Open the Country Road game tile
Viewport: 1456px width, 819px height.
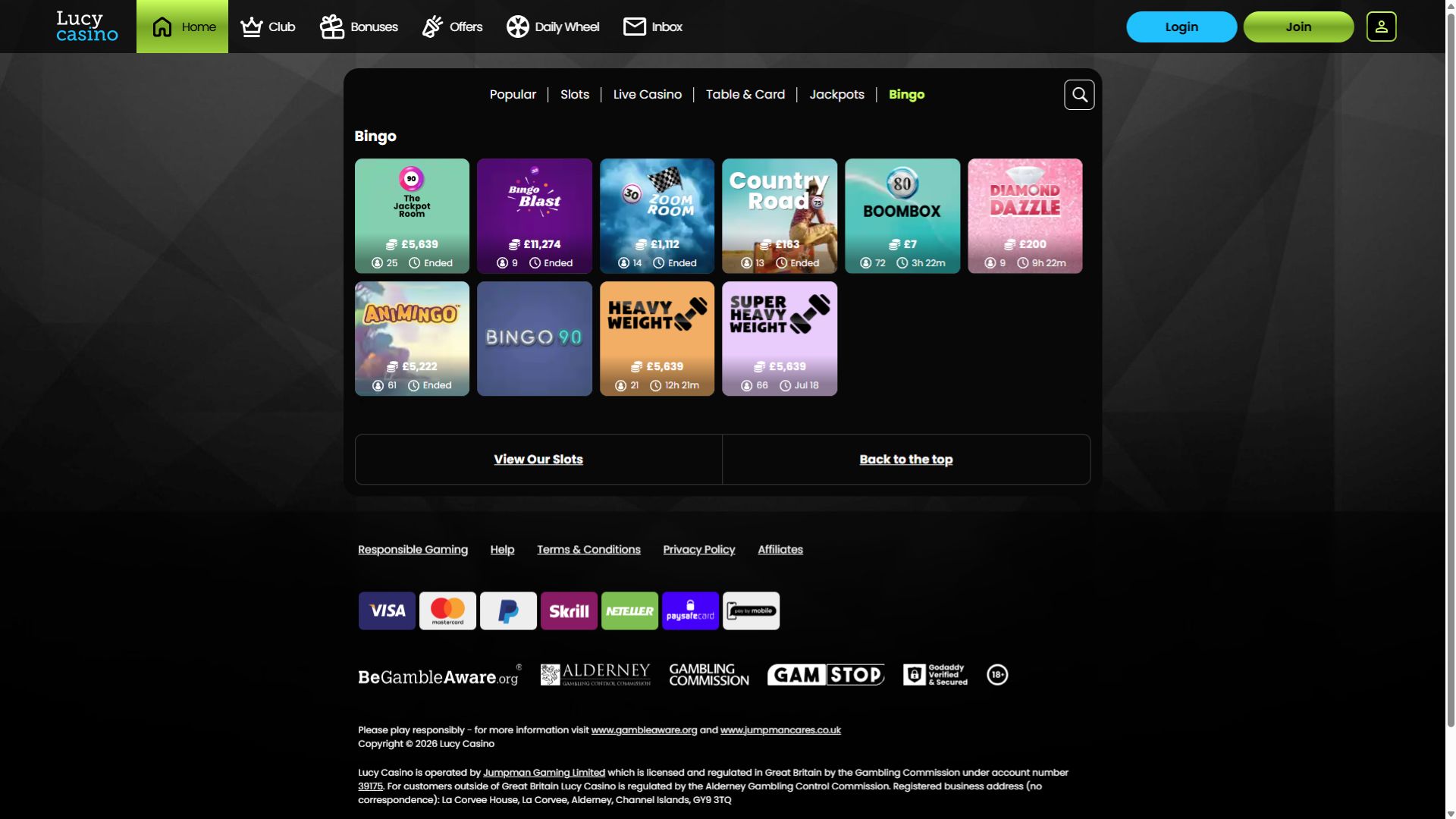(x=780, y=215)
